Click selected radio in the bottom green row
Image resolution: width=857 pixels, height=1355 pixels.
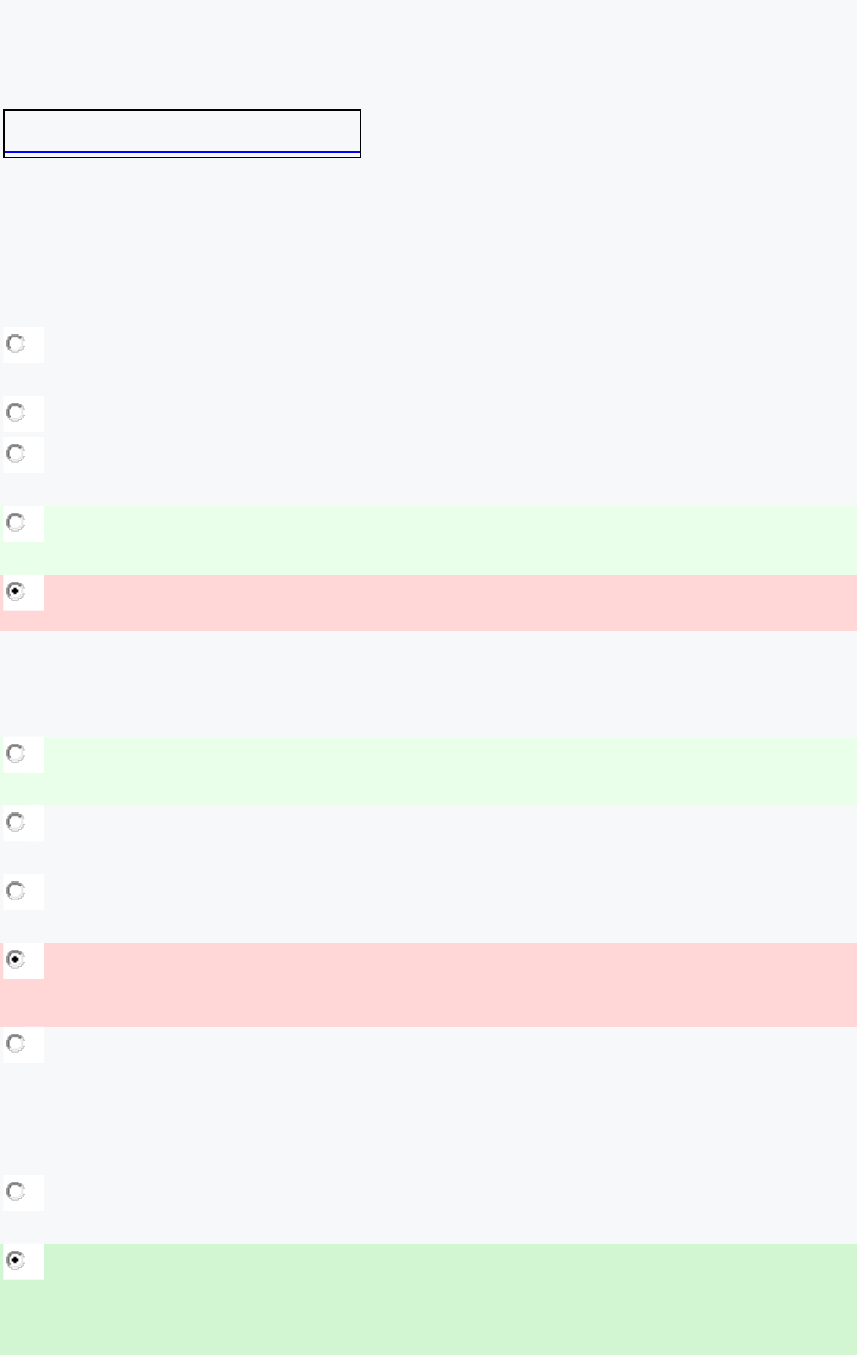[x=16, y=1261]
